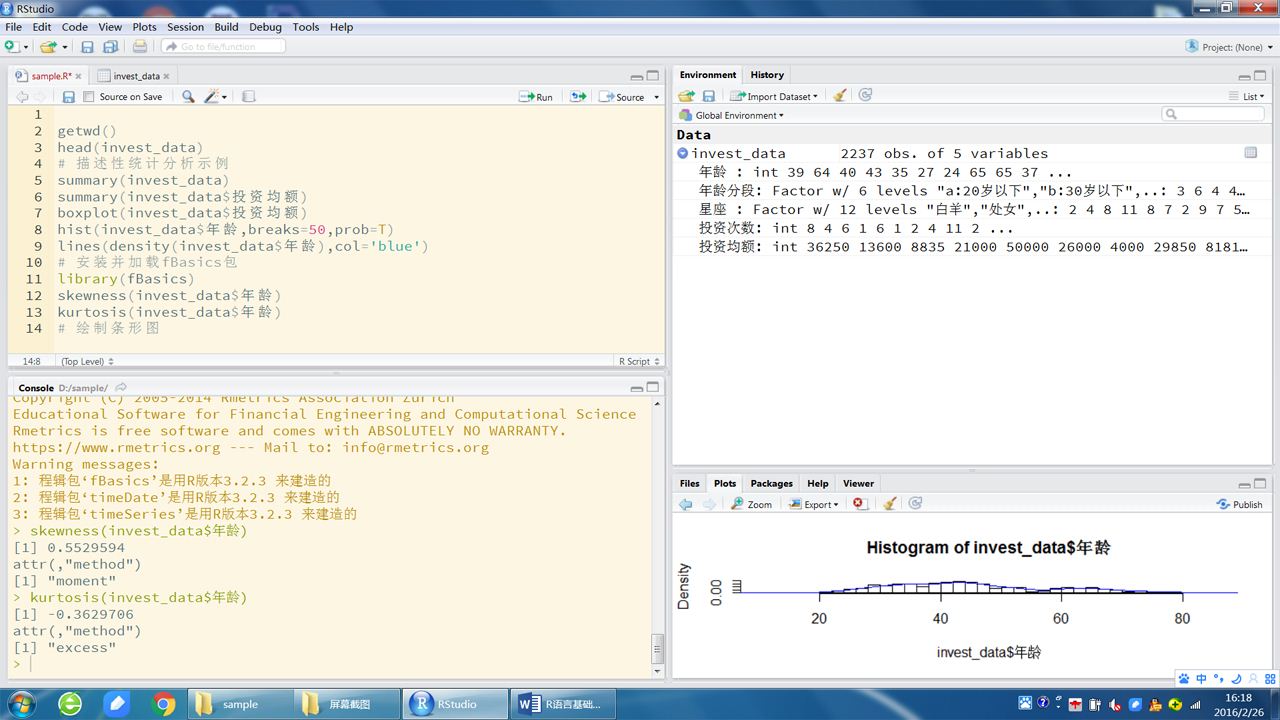Screen dimensions: 1280x720
Task: Open find/replace magnifier in the editor
Action: point(188,97)
